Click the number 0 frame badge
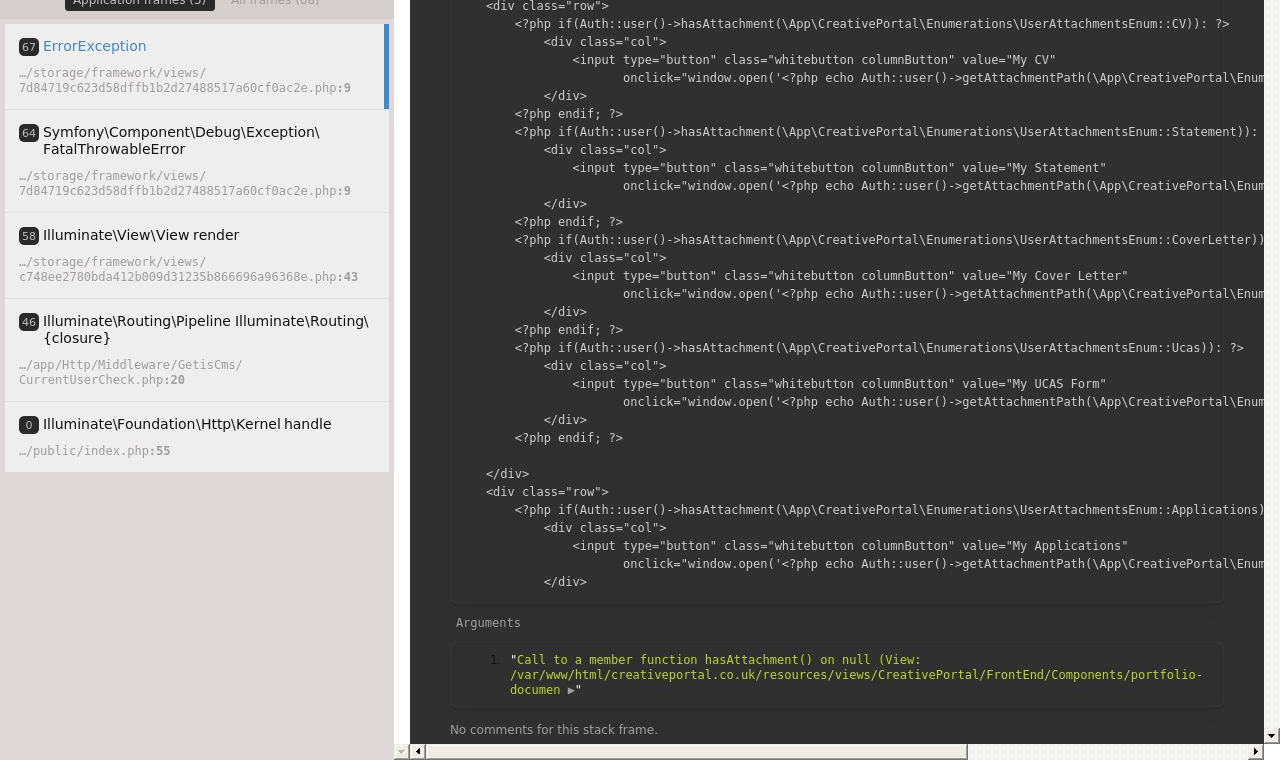This screenshot has width=1280, height=760. tap(29, 425)
